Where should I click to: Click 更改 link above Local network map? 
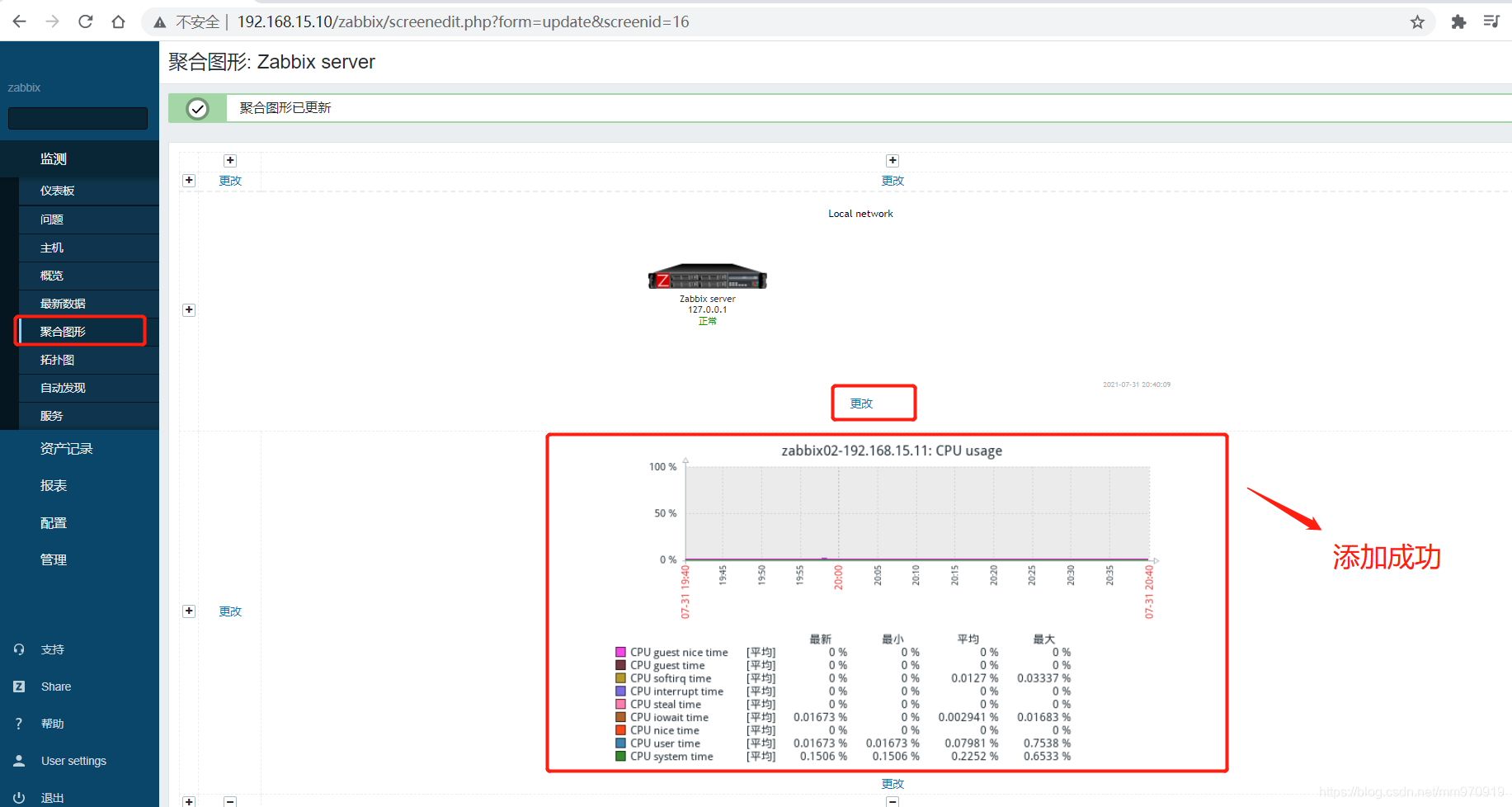click(893, 181)
